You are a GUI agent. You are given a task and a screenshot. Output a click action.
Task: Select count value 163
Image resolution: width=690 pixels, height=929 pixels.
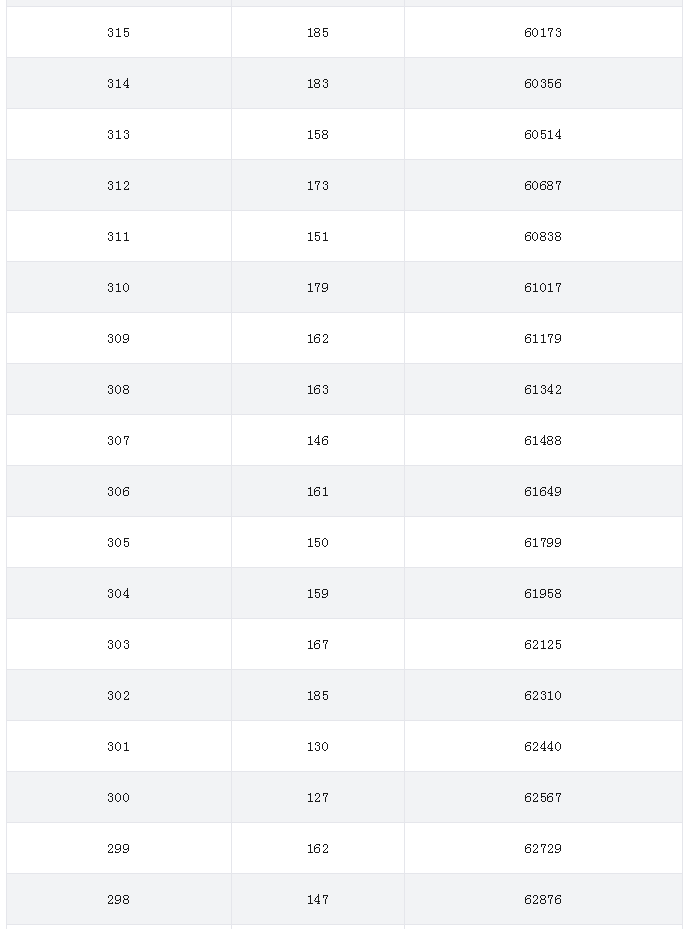pos(317,389)
